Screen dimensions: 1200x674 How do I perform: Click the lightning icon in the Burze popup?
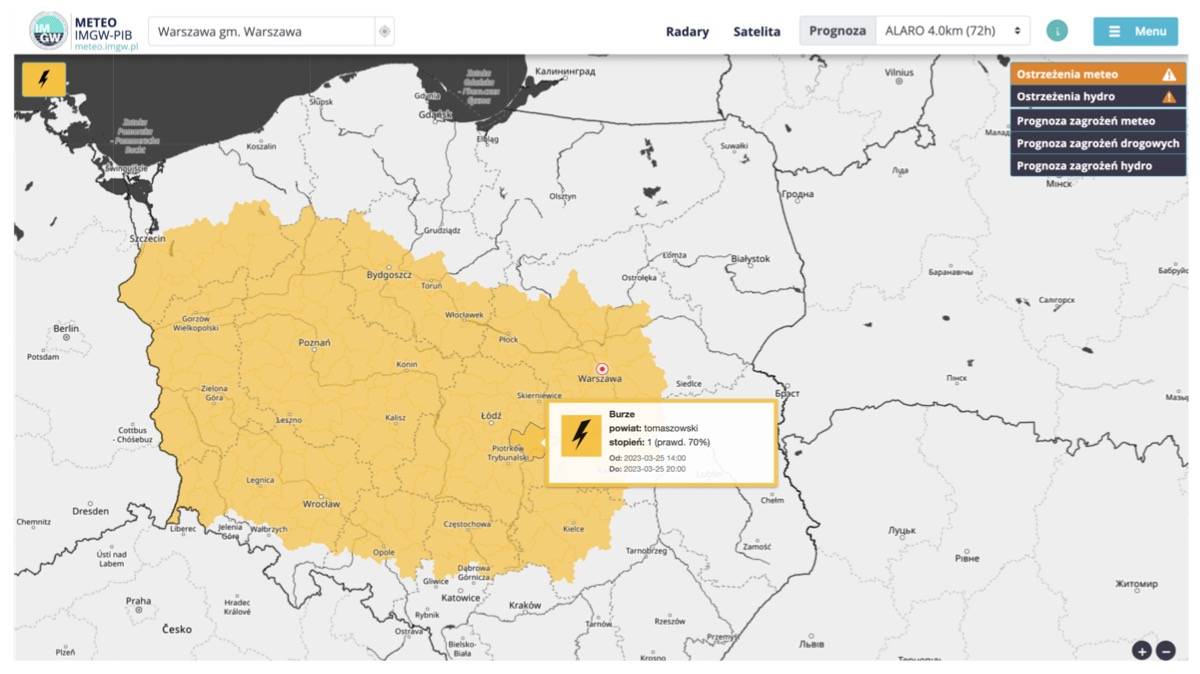[x=580, y=436]
